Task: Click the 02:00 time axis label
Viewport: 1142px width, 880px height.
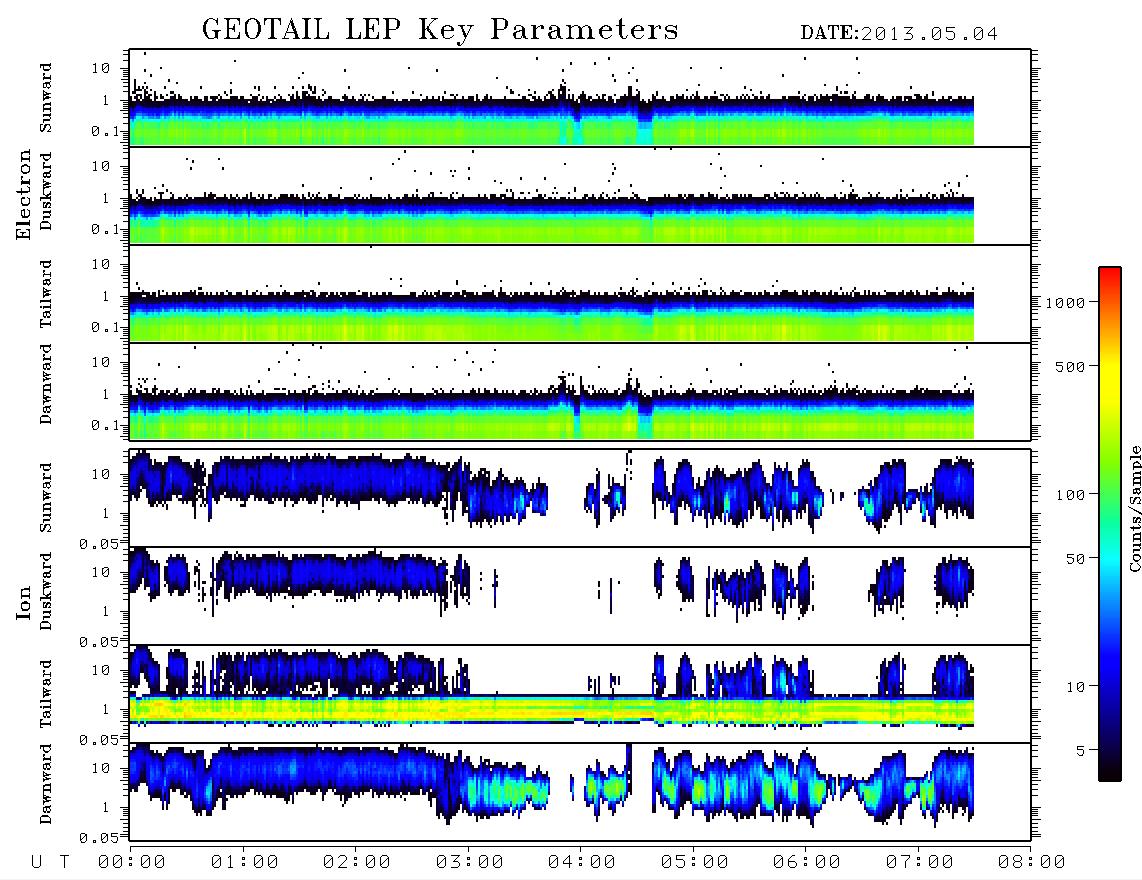Action: tap(357, 862)
